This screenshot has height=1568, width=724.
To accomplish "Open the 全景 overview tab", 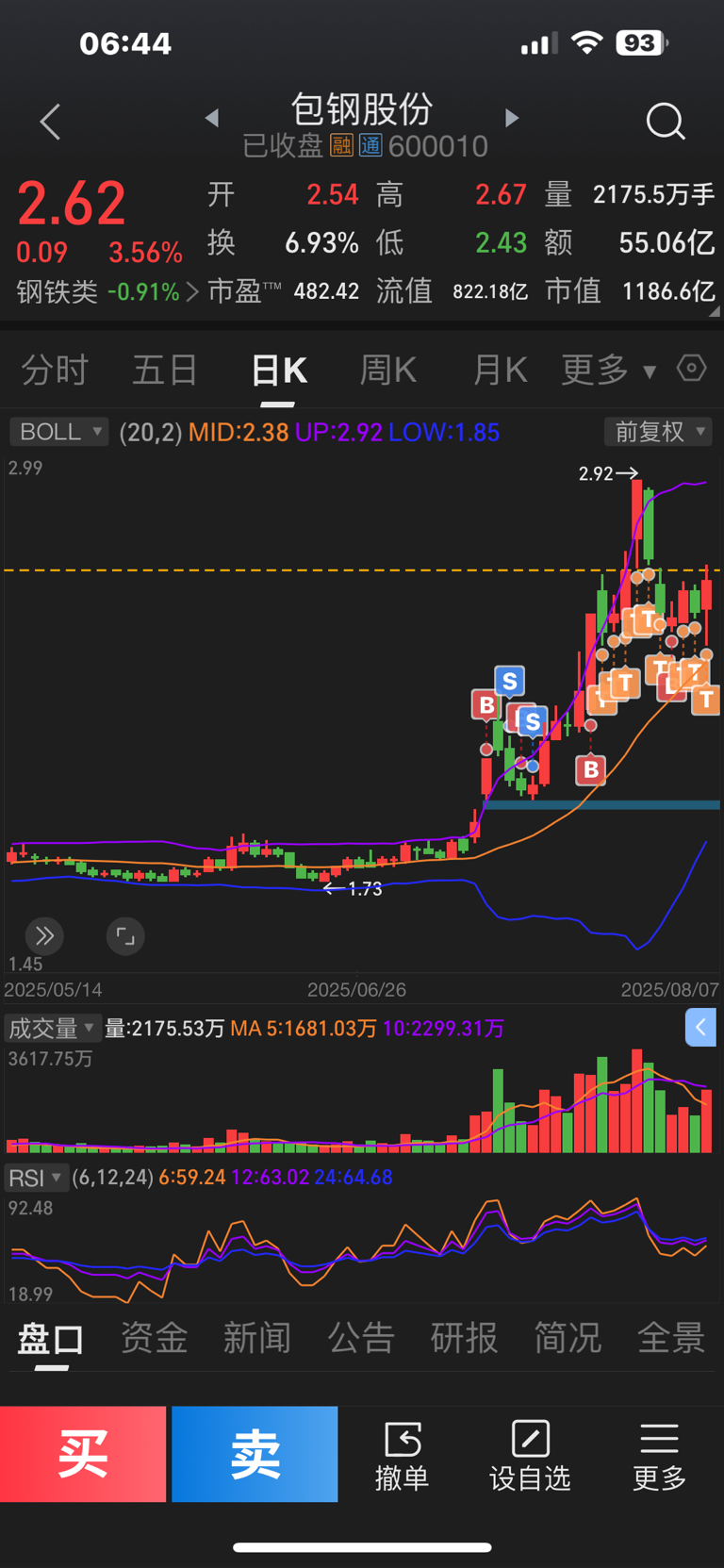I will (671, 1339).
